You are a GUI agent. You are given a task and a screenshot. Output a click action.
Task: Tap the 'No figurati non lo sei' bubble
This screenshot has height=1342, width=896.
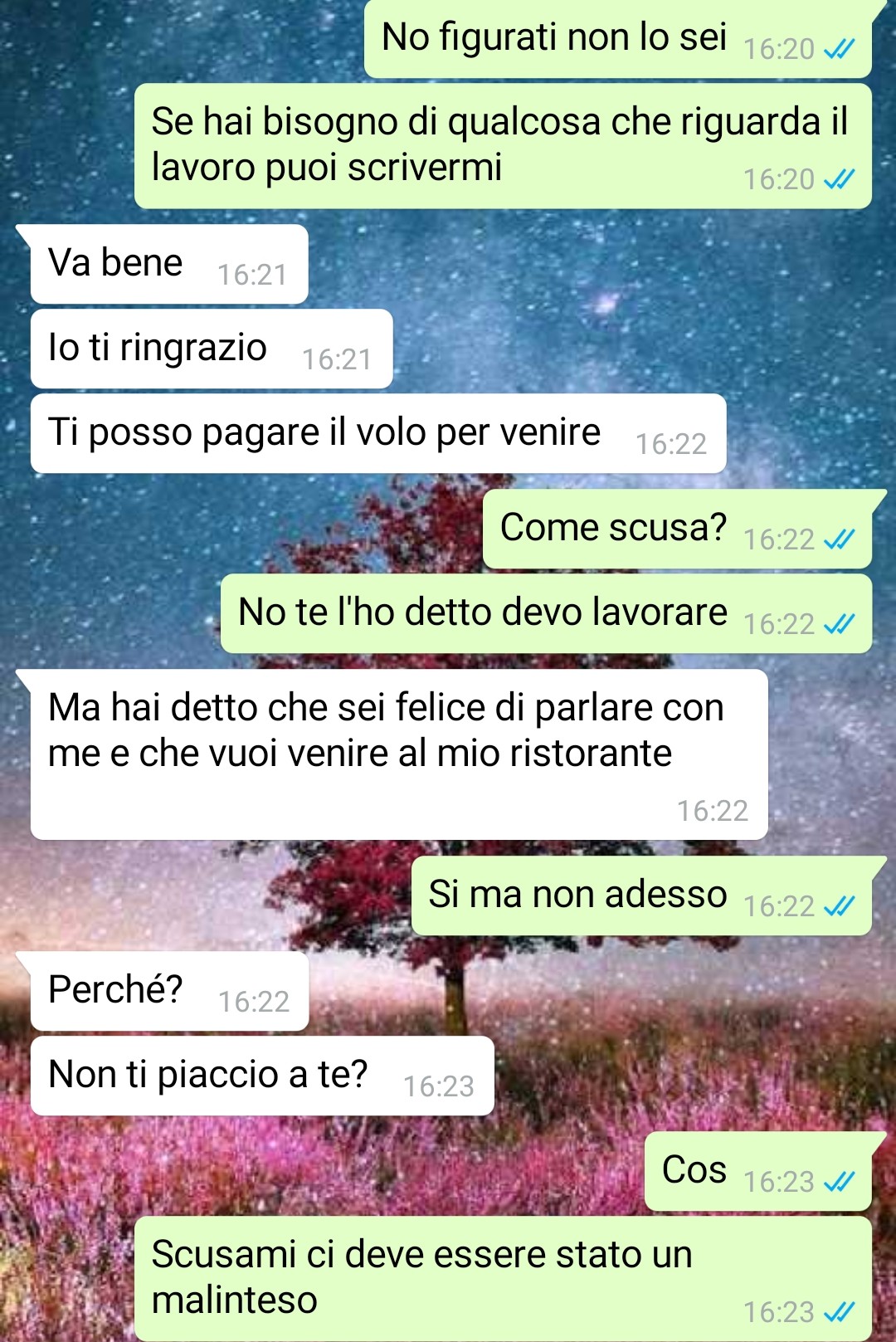click(618, 38)
